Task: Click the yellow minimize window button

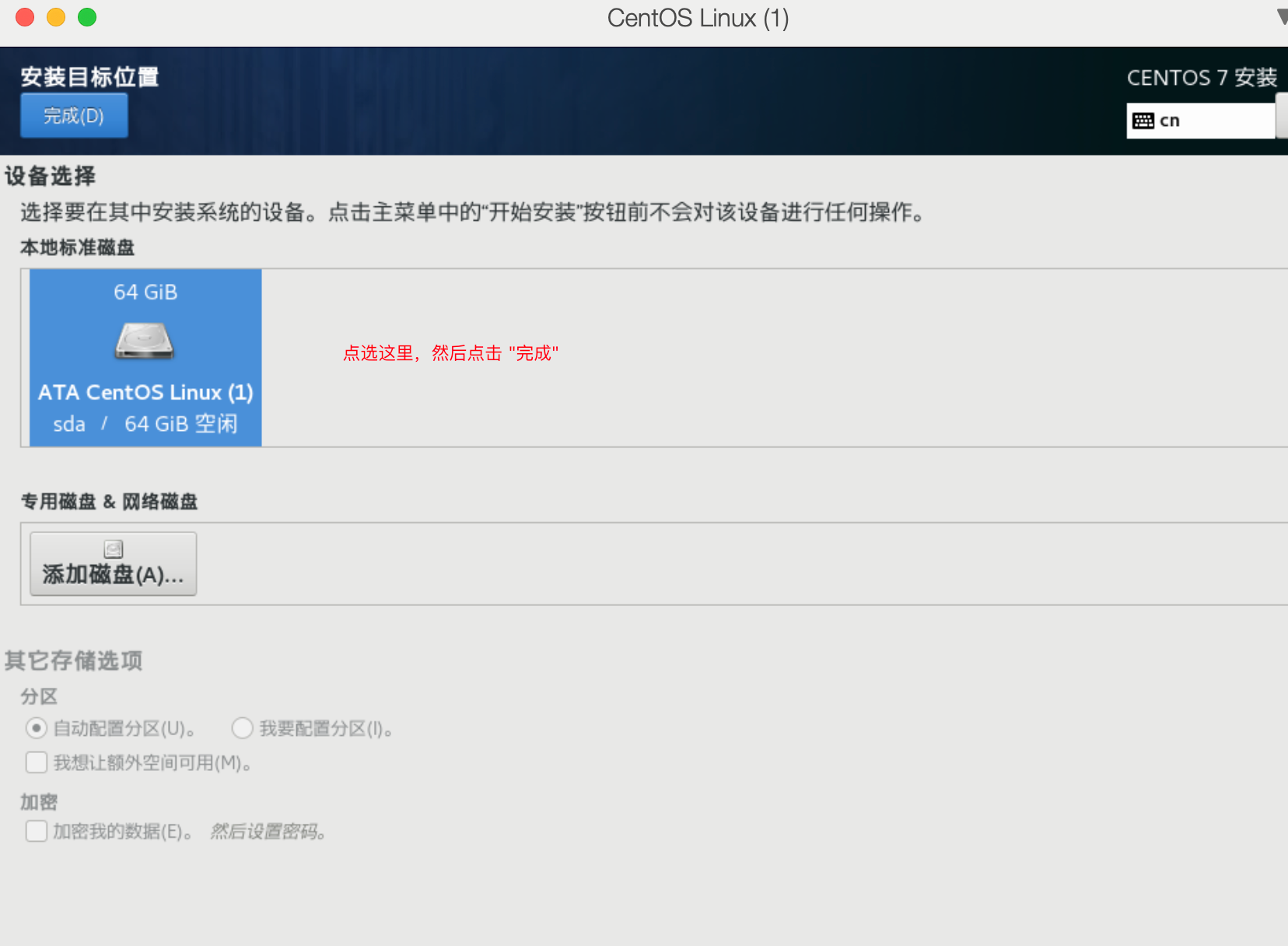Action: [x=56, y=17]
